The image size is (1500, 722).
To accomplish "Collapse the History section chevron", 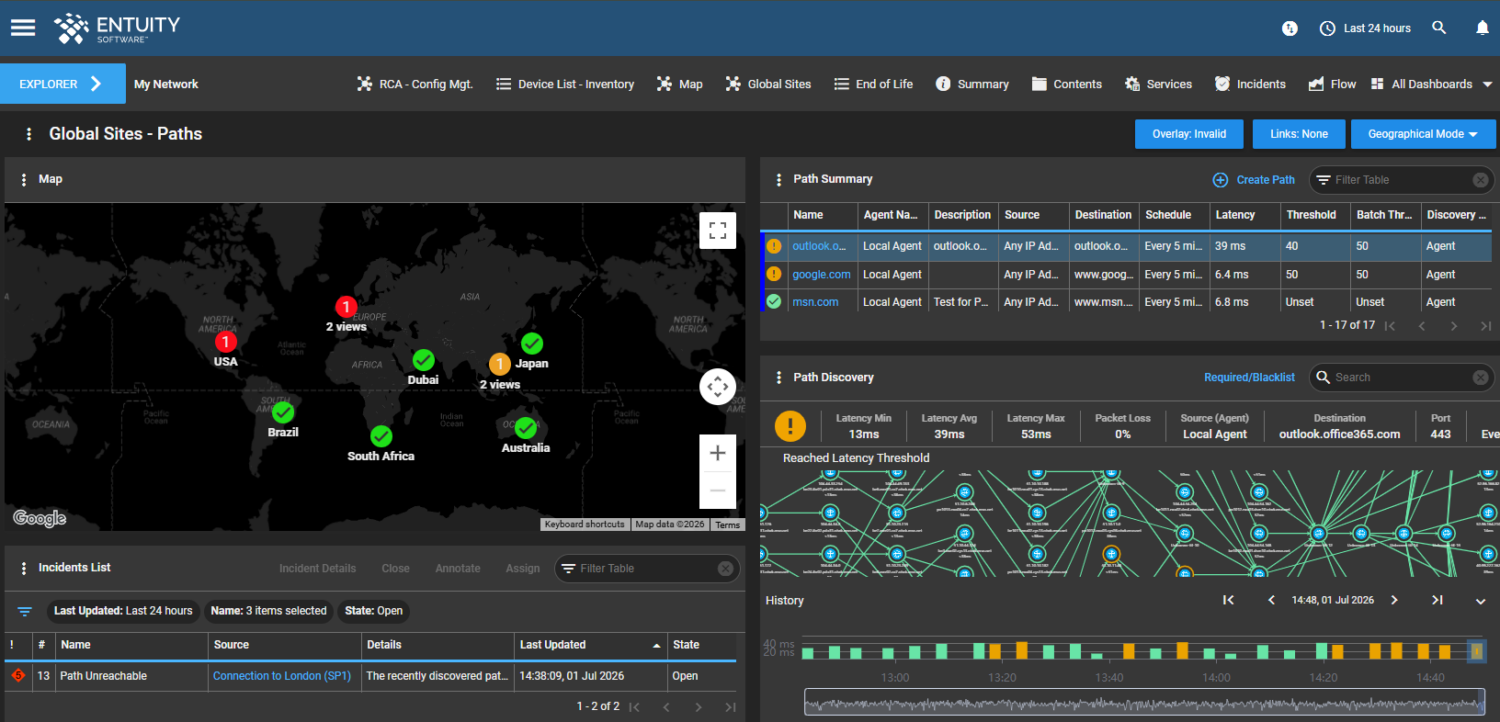I will [x=1481, y=601].
